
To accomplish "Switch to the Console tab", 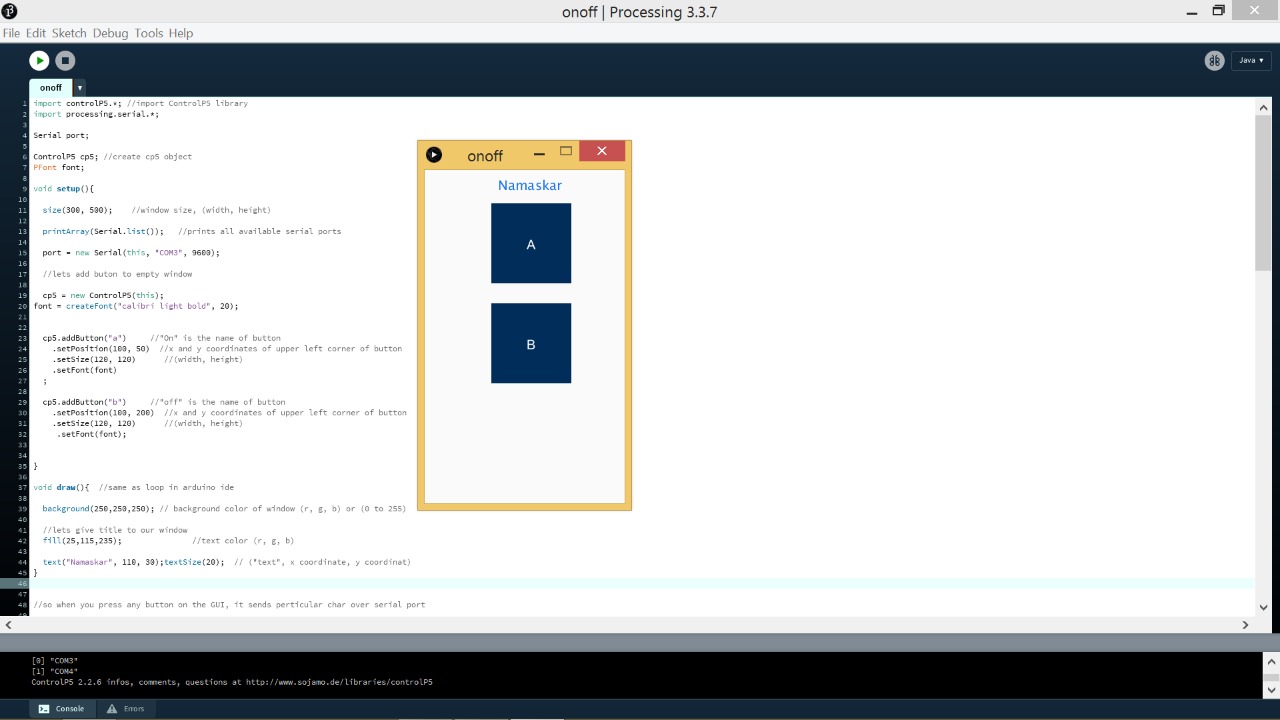I will point(62,708).
